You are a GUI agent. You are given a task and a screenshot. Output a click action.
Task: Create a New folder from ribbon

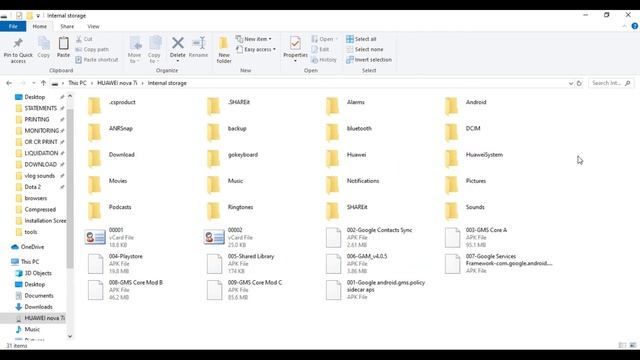[x=224, y=50]
